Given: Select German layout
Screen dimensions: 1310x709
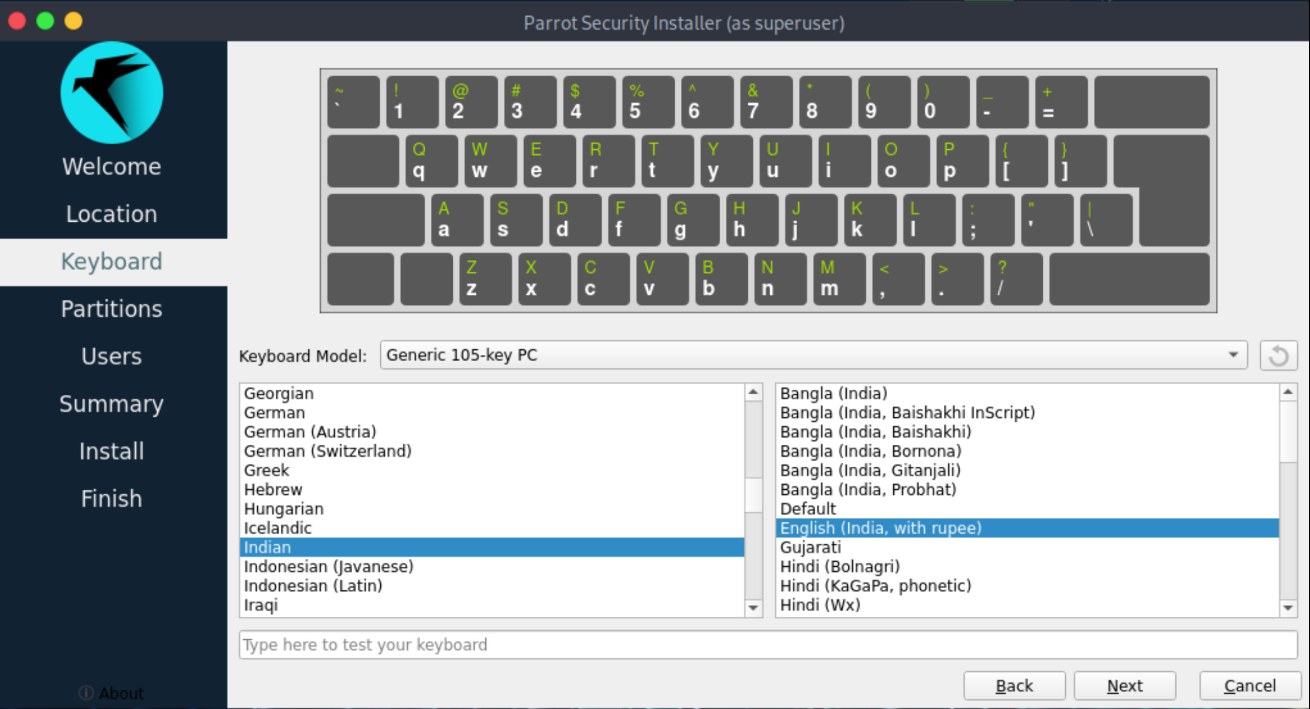Looking at the screenshot, I should point(492,413).
